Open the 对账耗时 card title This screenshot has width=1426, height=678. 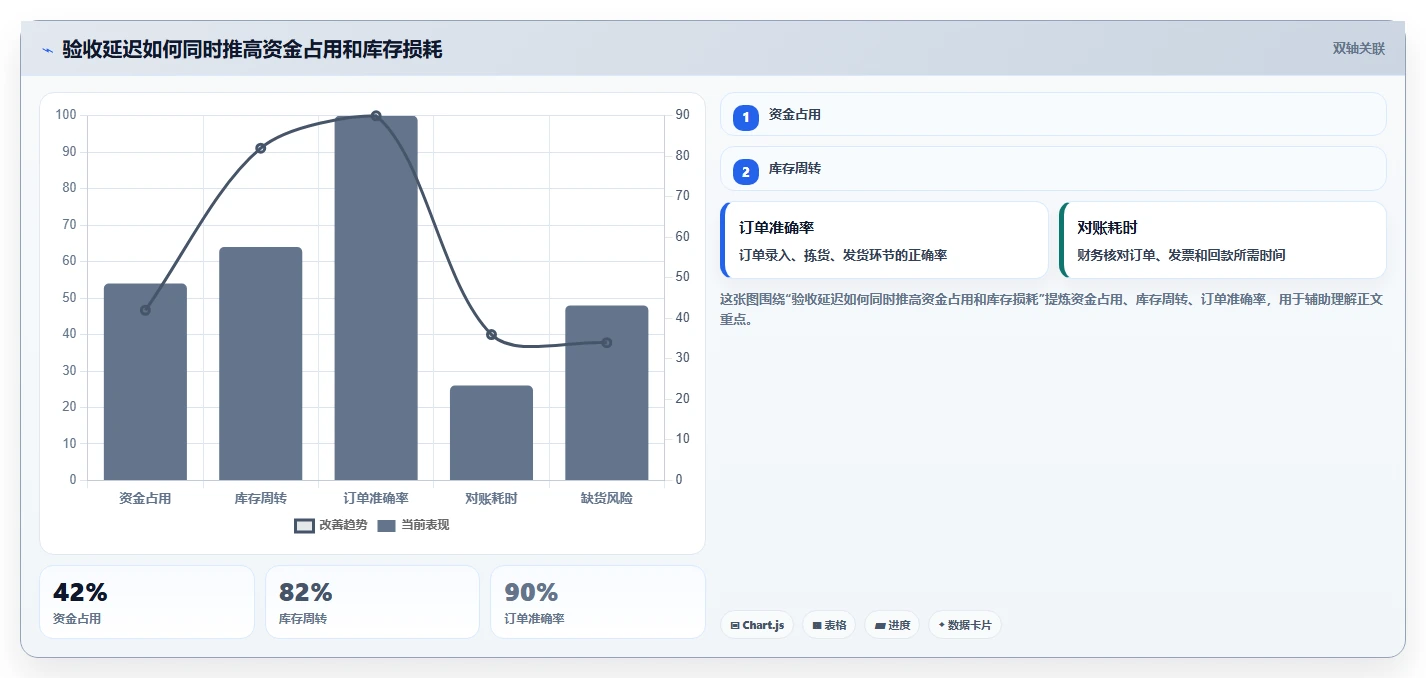[x=1107, y=228]
